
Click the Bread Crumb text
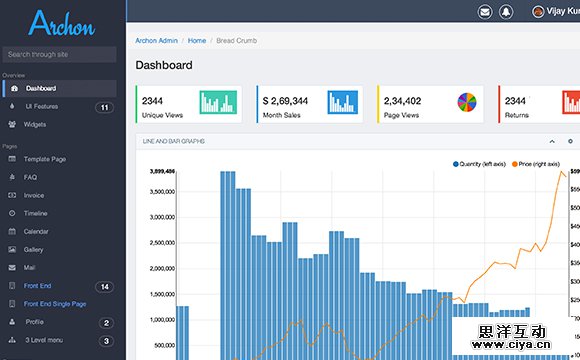pyautogui.click(x=236, y=41)
